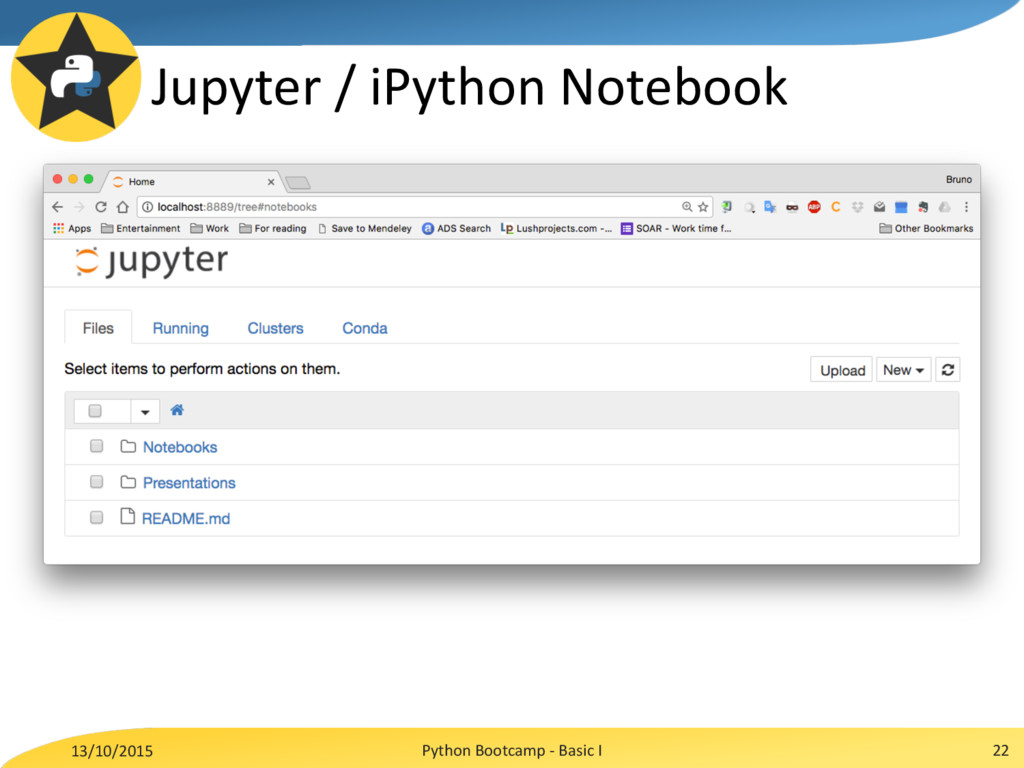This screenshot has height=768, width=1024.
Task: Click the green monitor extension icon
Action: click(x=727, y=207)
